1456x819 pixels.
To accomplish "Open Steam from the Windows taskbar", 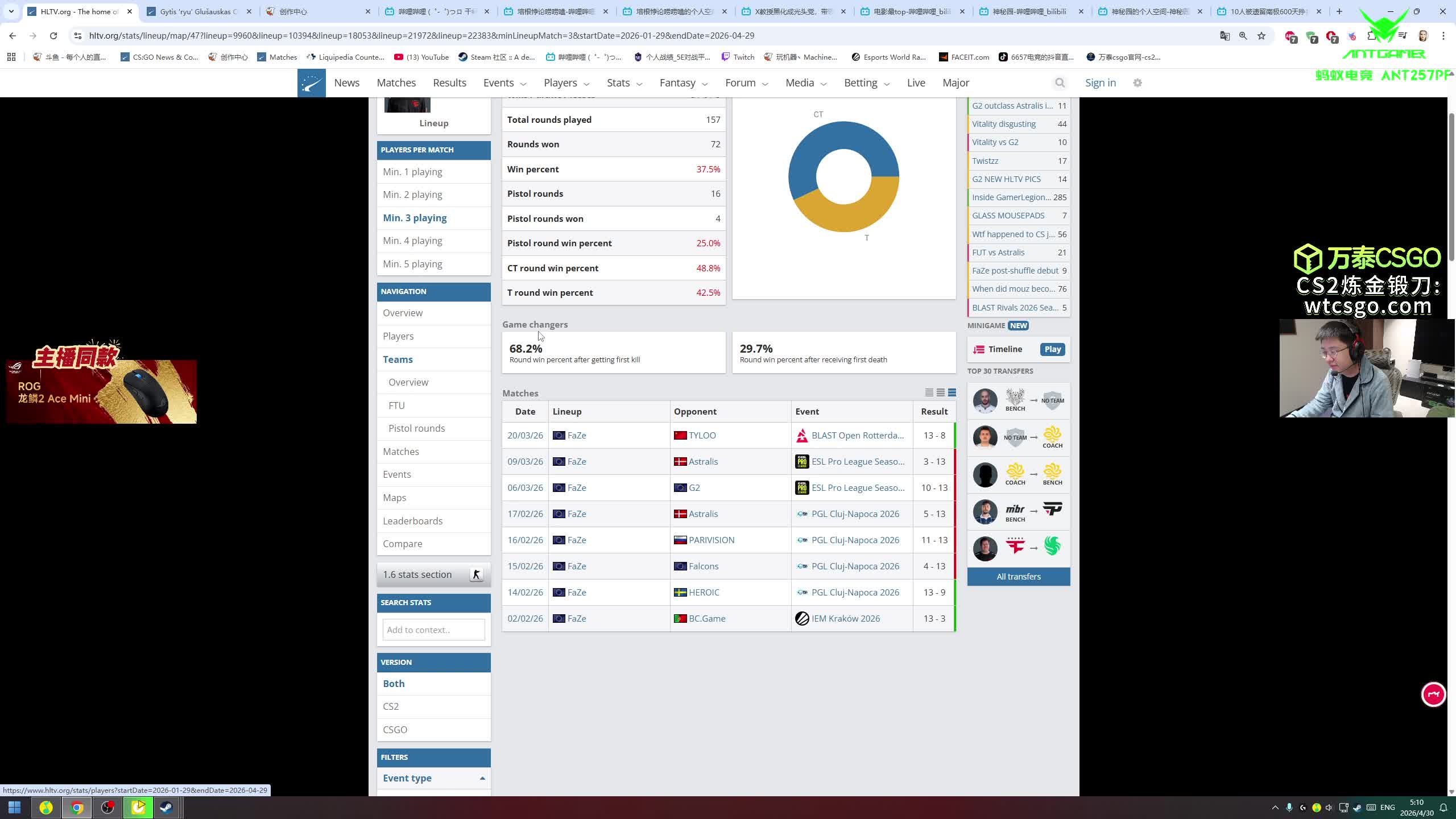I will (x=167, y=807).
